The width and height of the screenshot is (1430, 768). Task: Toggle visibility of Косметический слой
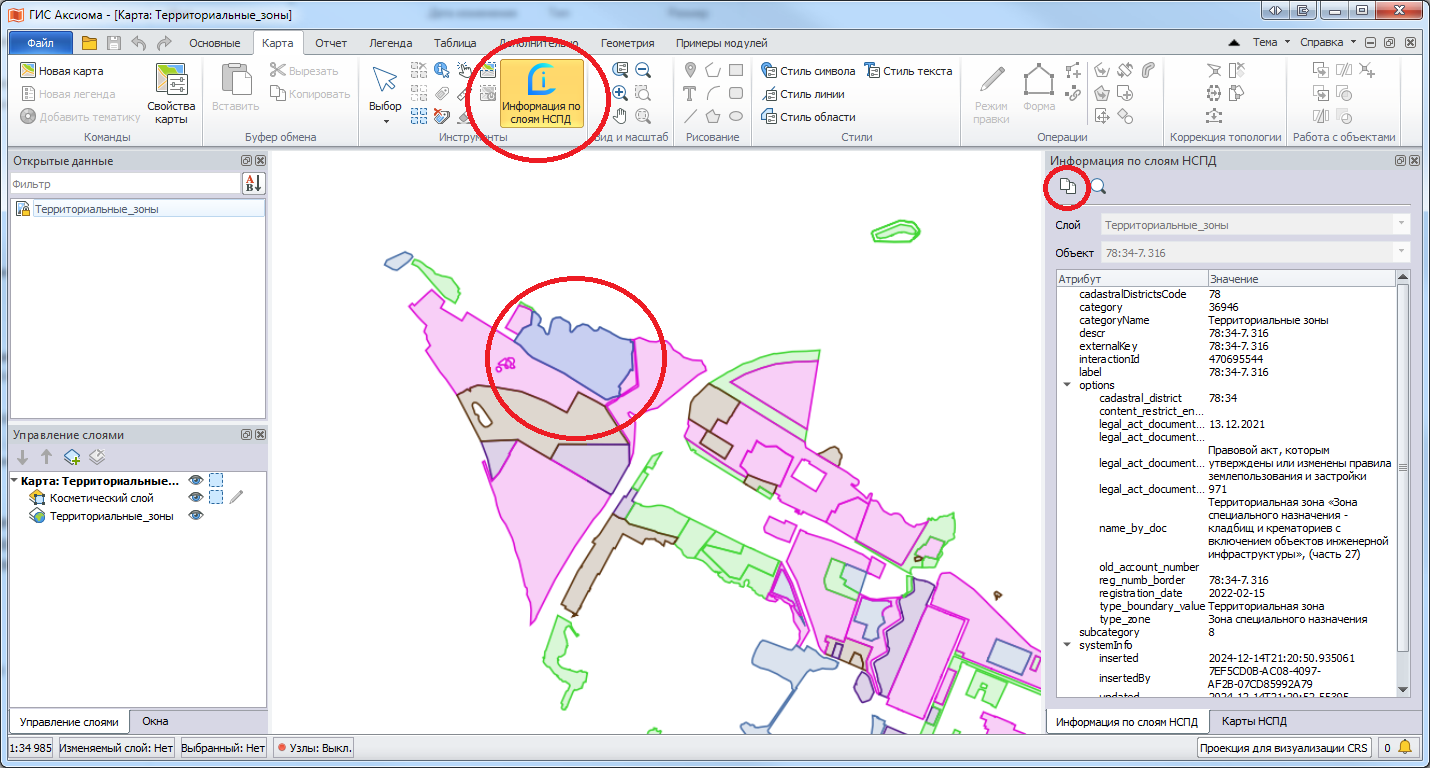click(196, 498)
